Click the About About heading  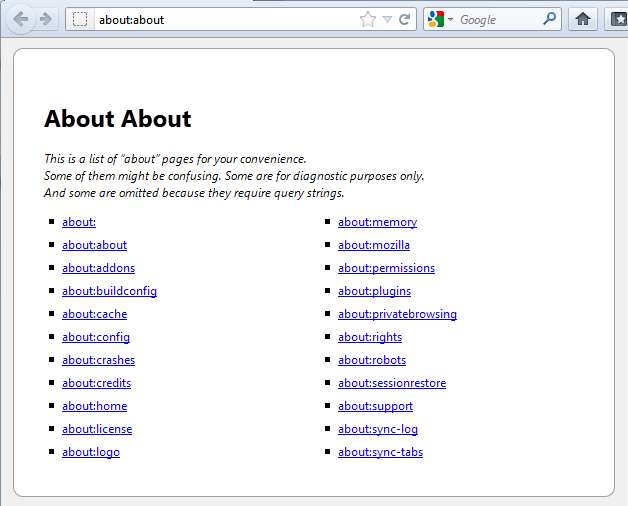[x=118, y=119]
